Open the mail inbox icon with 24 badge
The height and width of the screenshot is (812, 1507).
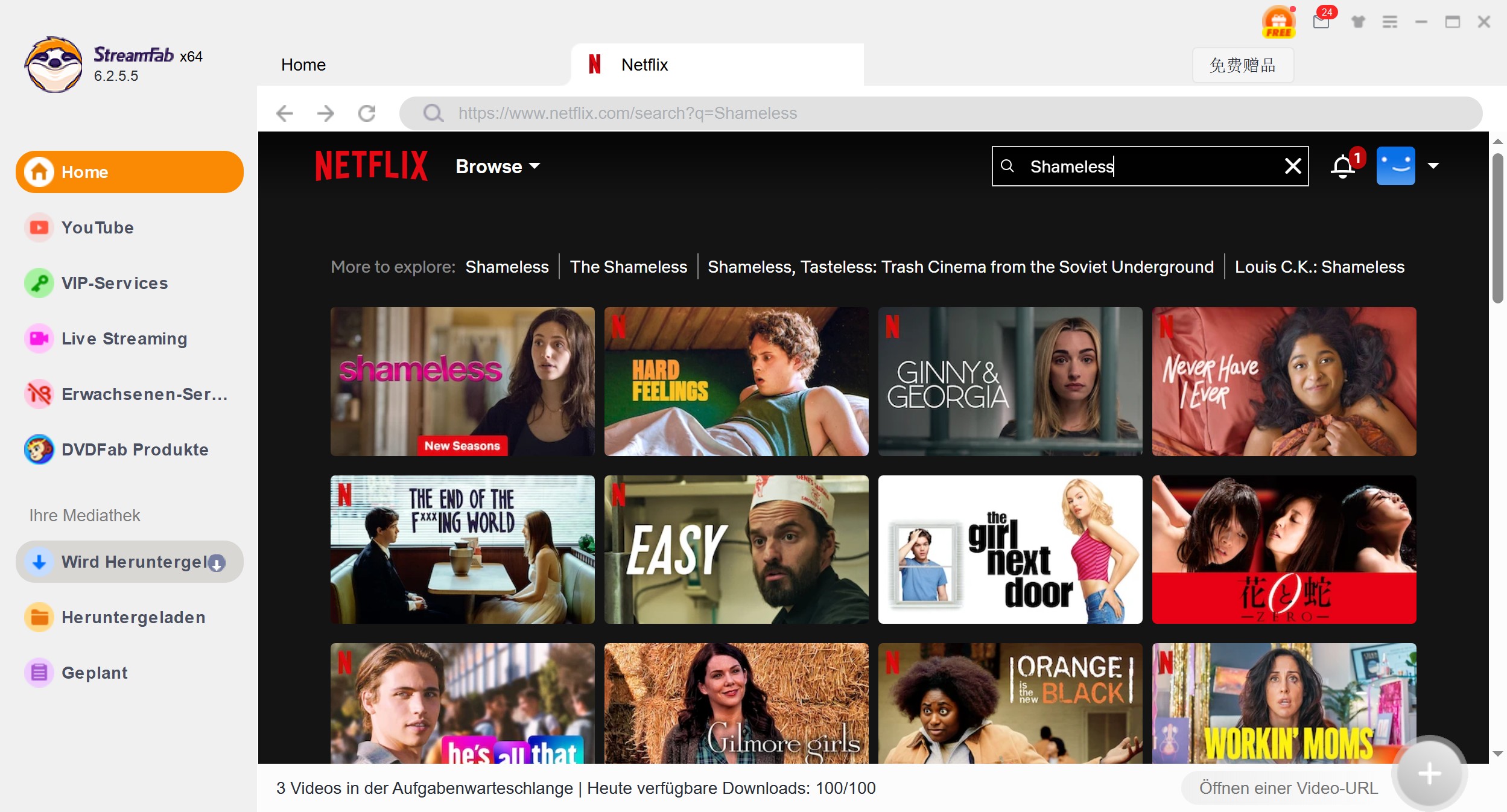[1321, 22]
